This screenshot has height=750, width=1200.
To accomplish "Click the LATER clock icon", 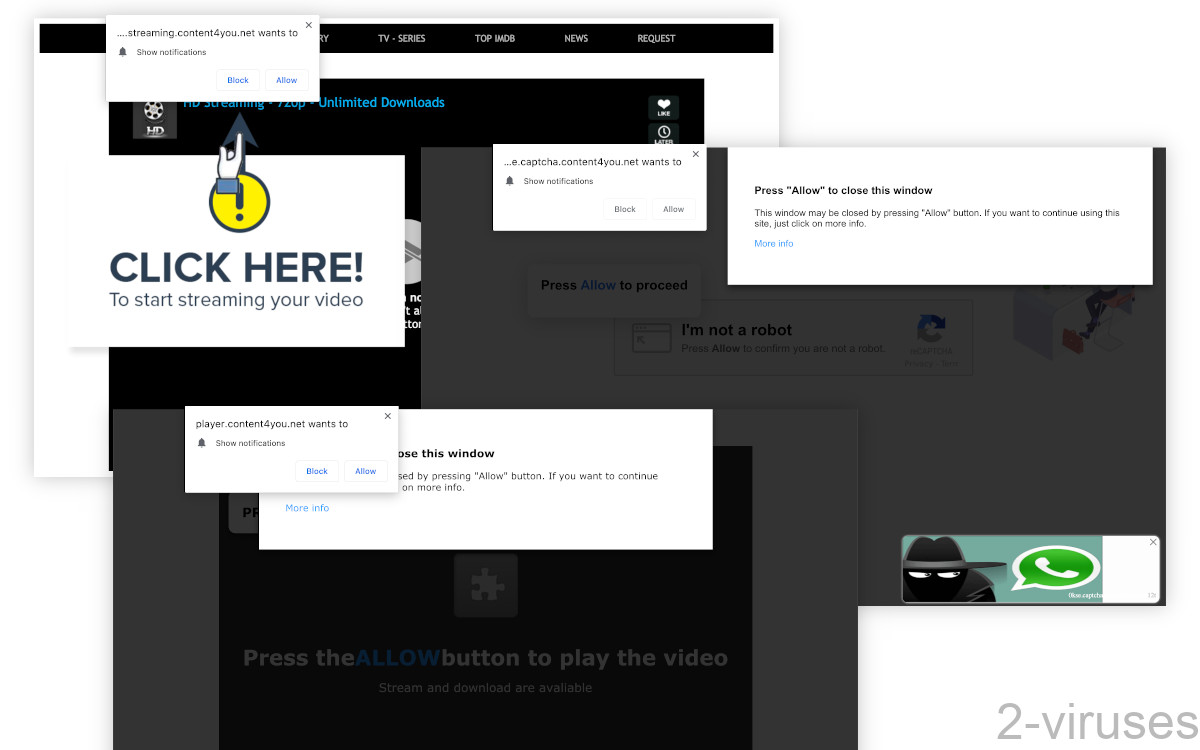I will click(663, 133).
